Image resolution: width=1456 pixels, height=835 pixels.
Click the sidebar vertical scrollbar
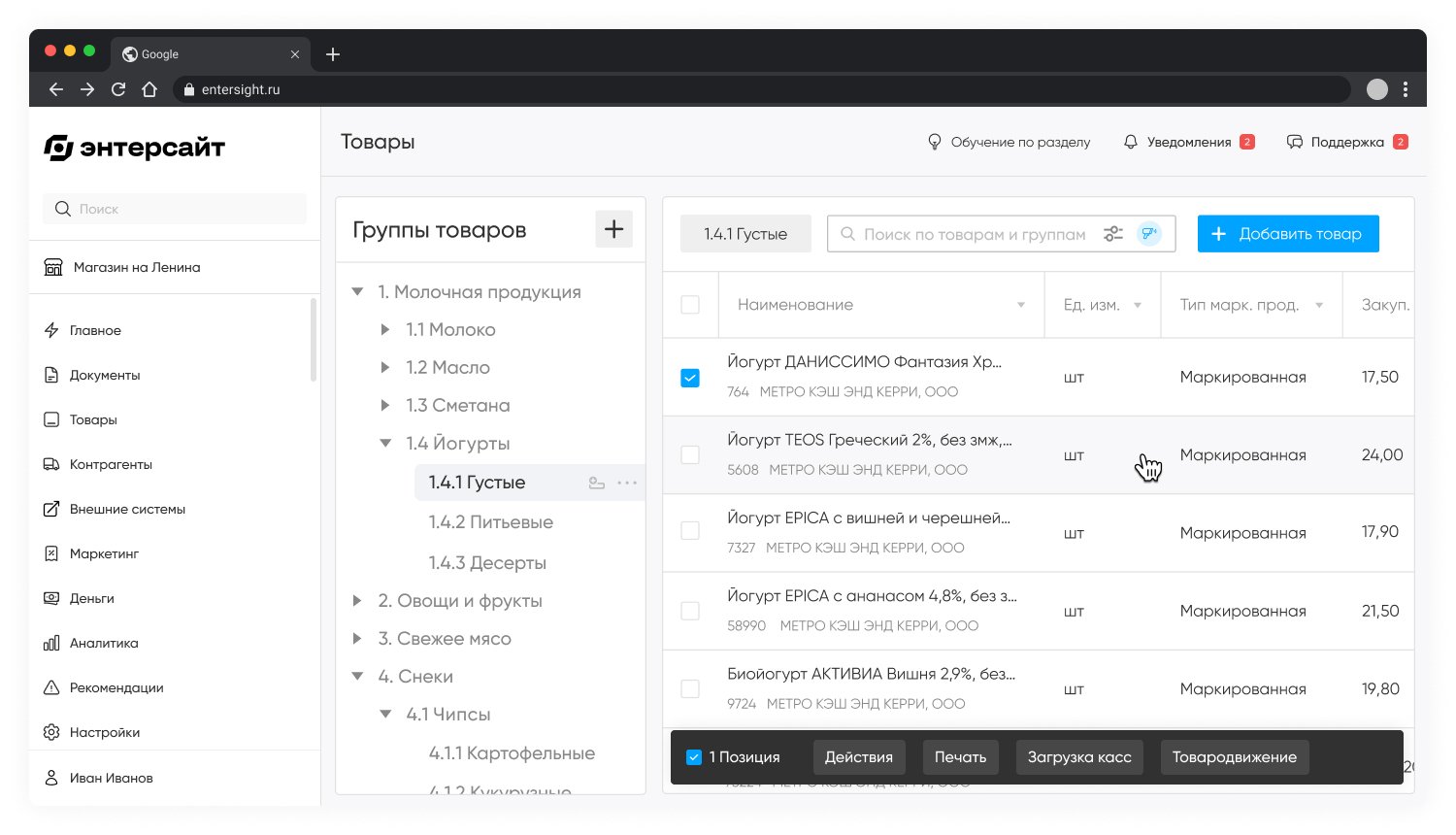click(x=314, y=340)
